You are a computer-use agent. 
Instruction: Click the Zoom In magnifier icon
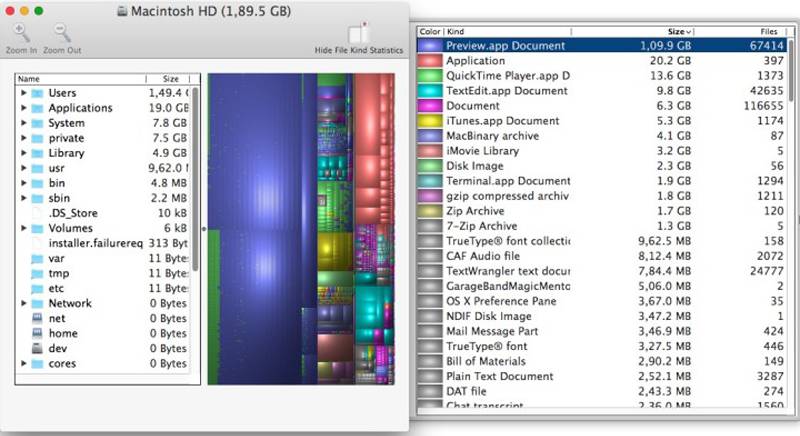(21, 34)
